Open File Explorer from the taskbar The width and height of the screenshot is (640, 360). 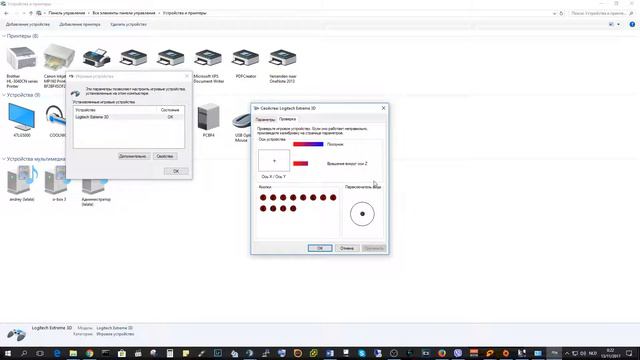pos(73,353)
